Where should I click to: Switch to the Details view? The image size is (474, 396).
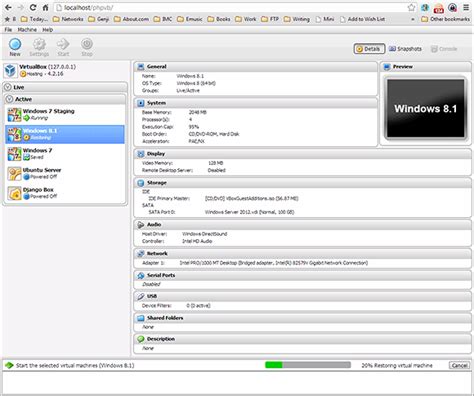tap(369, 49)
